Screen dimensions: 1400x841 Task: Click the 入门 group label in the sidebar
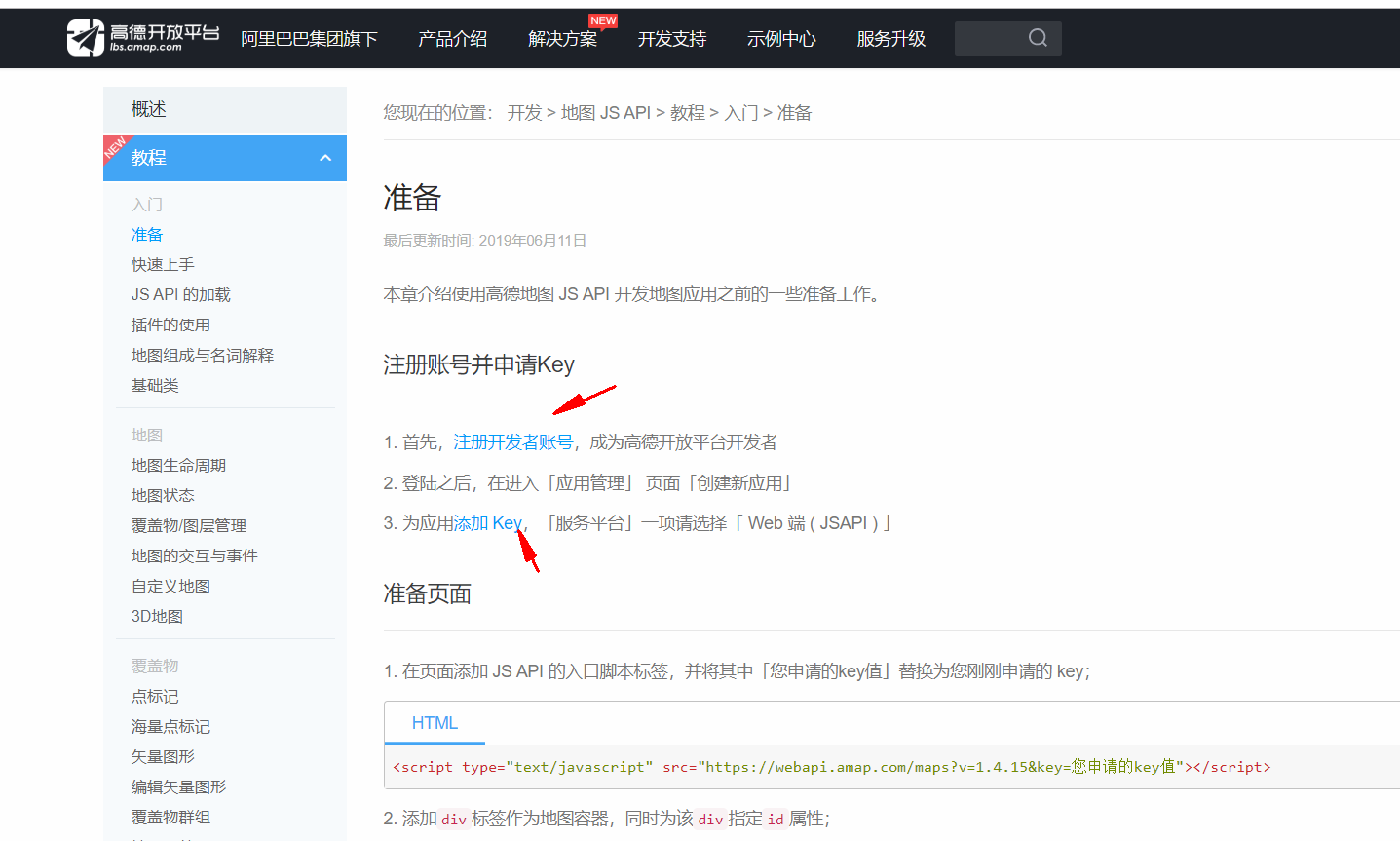147,205
